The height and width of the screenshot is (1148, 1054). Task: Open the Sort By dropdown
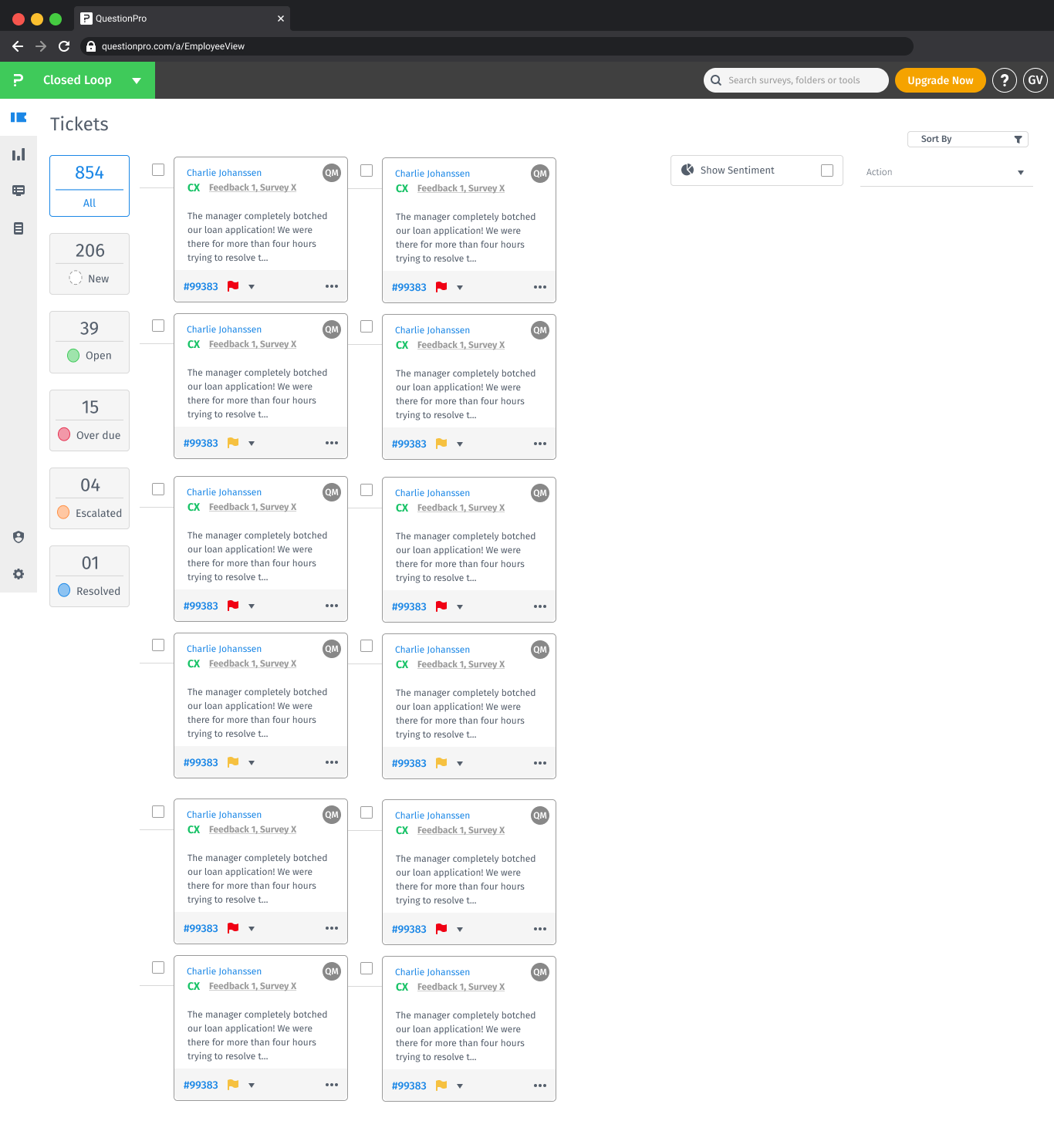tap(968, 139)
